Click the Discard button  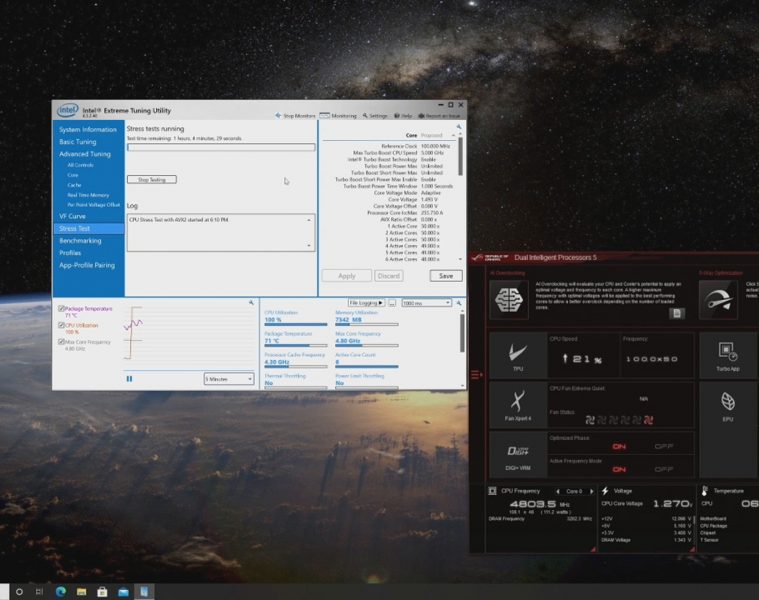(389, 276)
